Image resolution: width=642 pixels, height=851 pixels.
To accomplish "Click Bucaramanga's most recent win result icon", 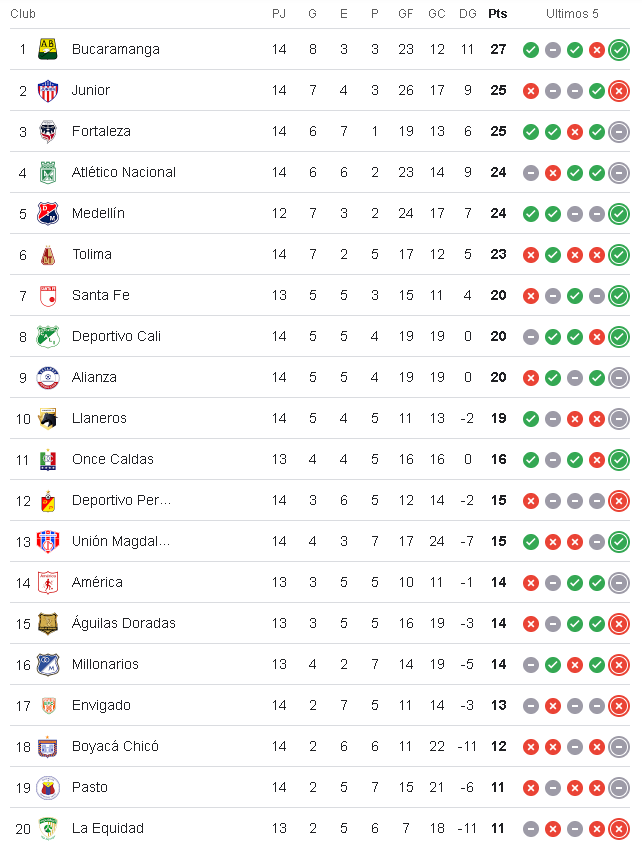I will tap(619, 49).
